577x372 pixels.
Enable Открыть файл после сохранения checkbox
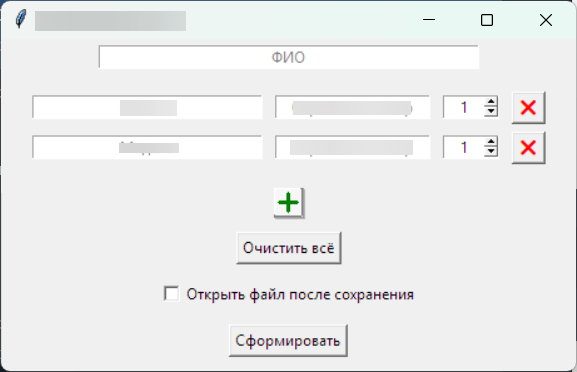(171, 294)
